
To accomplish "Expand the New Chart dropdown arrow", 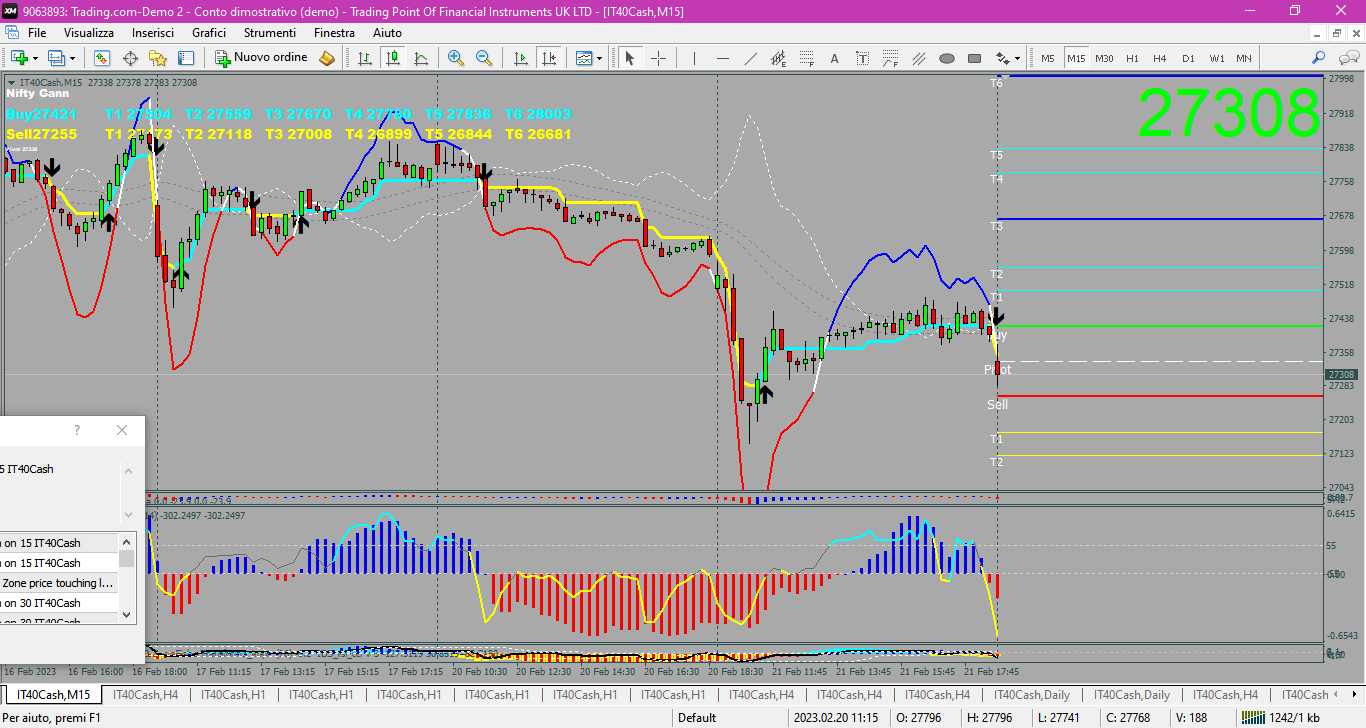I will pyautogui.click(x=35, y=58).
